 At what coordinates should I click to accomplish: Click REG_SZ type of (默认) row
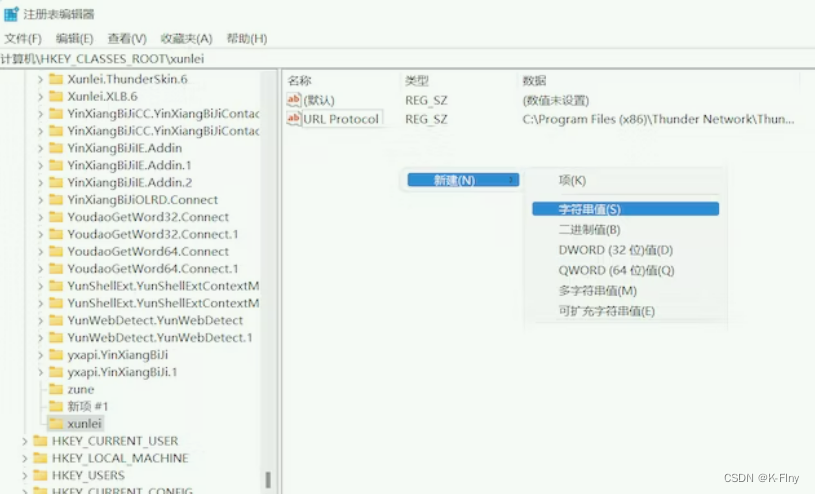click(x=426, y=100)
